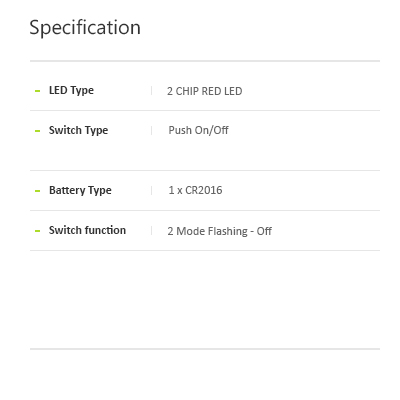
Task: Select the Switch Type label
Action: coord(79,130)
